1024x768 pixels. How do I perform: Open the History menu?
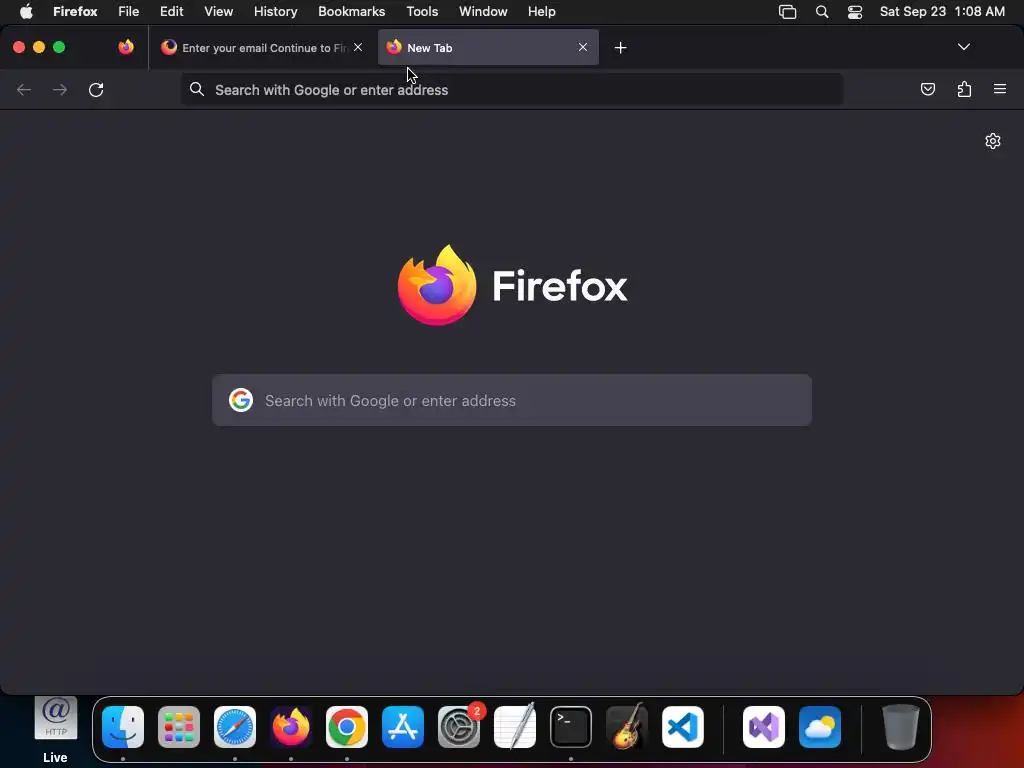276,12
